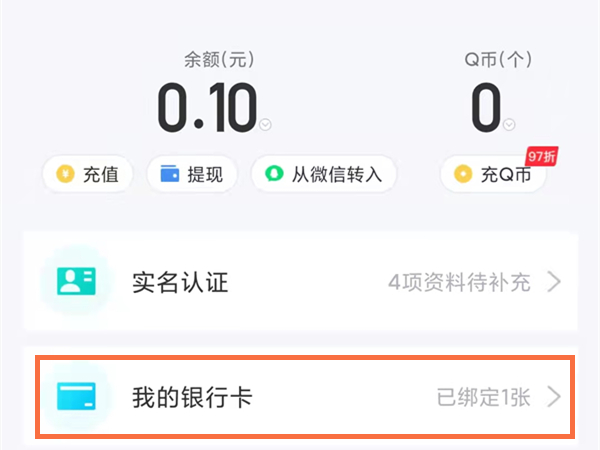Tap the 0.10 balance amount

pos(206,108)
